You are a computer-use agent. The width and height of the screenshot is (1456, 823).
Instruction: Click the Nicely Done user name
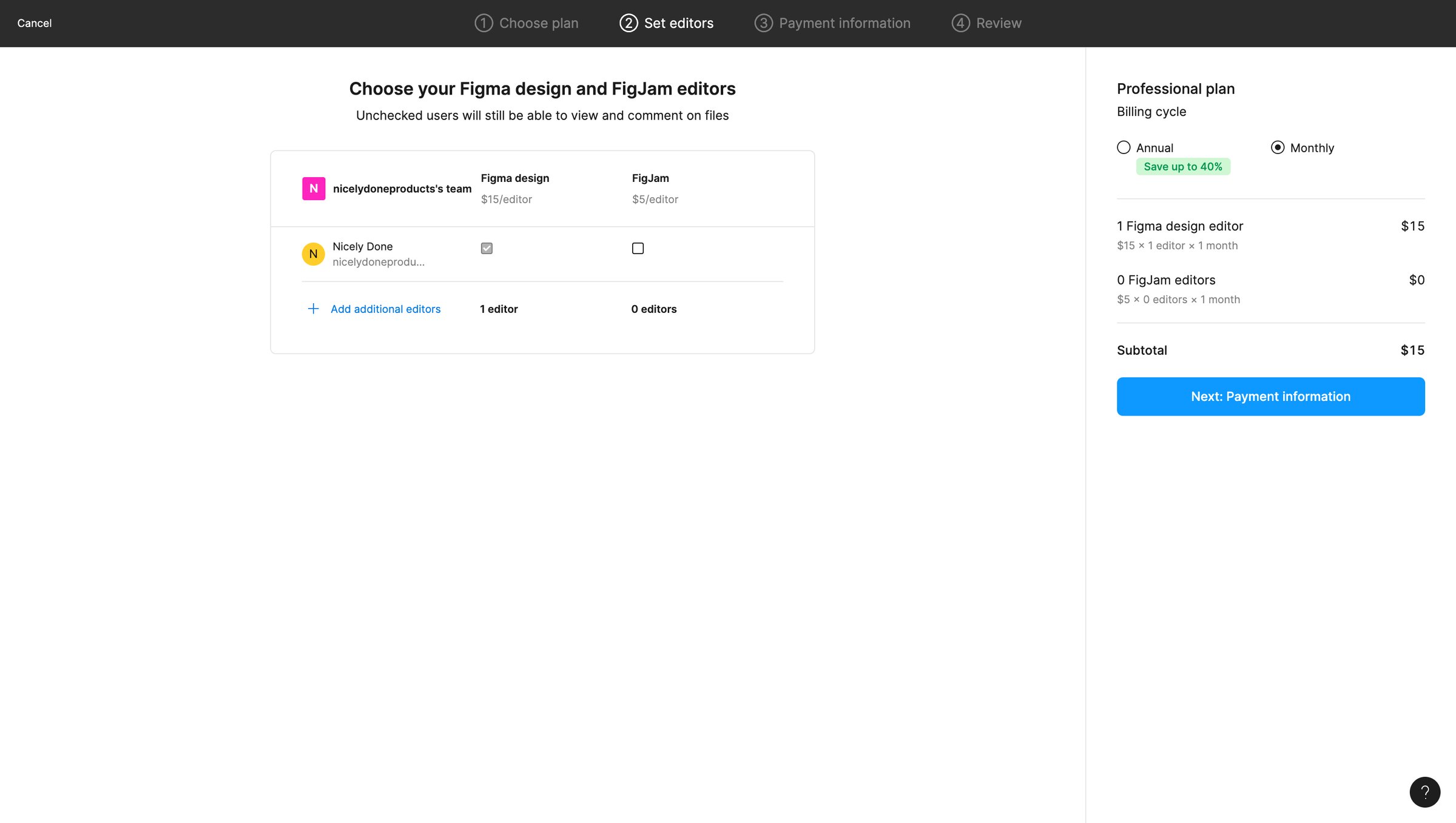[362, 246]
